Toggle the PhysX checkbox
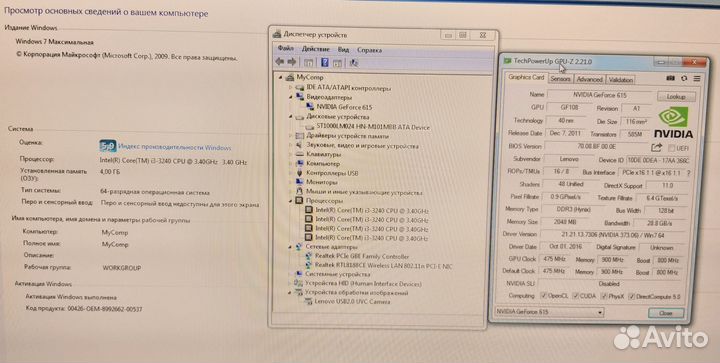Screen dimensions: 720x363 (604, 296)
